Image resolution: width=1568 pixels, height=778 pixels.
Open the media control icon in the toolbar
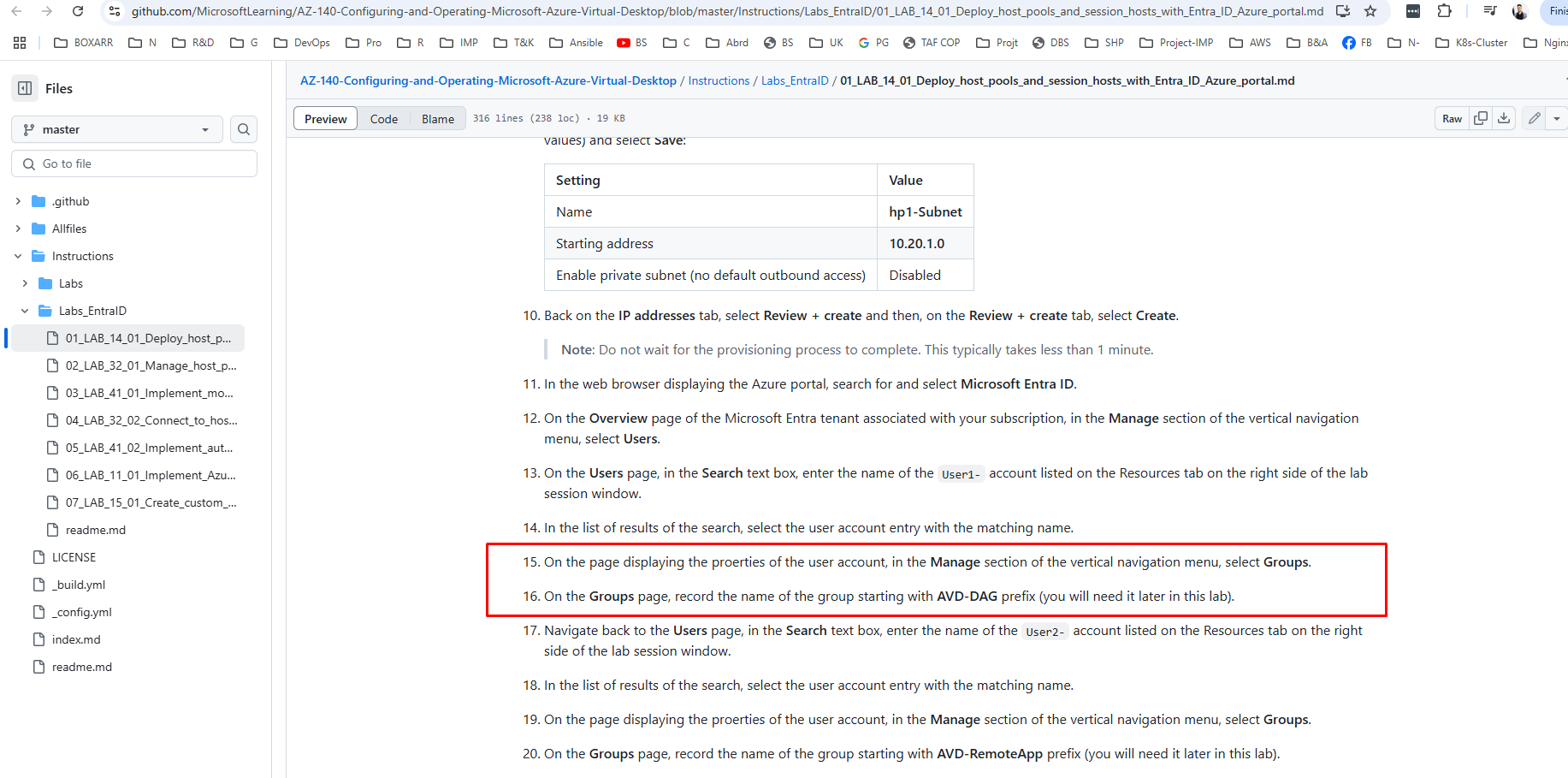pyautogui.click(x=1490, y=11)
